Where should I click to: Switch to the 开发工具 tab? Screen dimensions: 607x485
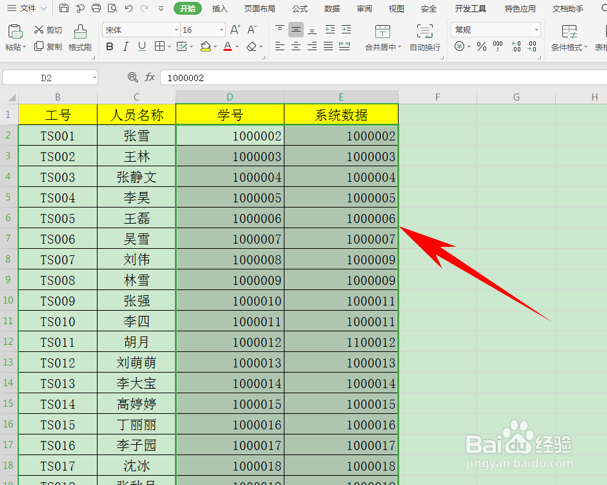470,9
